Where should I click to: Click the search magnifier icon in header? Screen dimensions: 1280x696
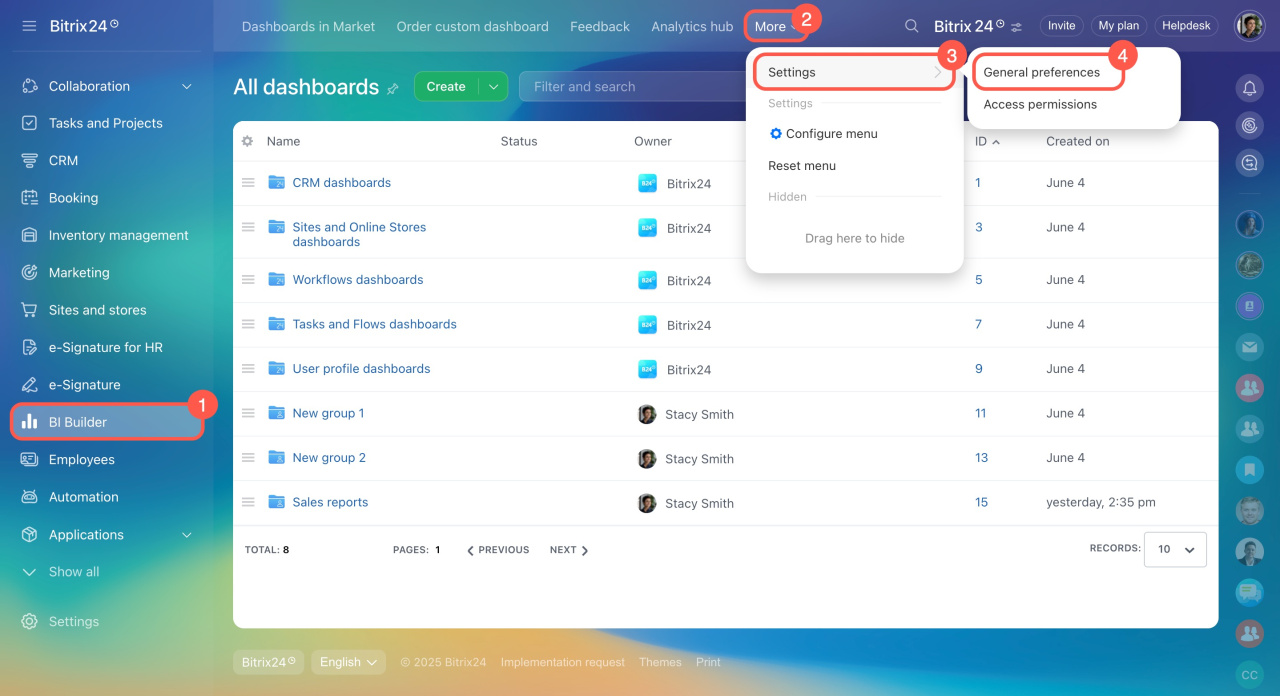[911, 26]
